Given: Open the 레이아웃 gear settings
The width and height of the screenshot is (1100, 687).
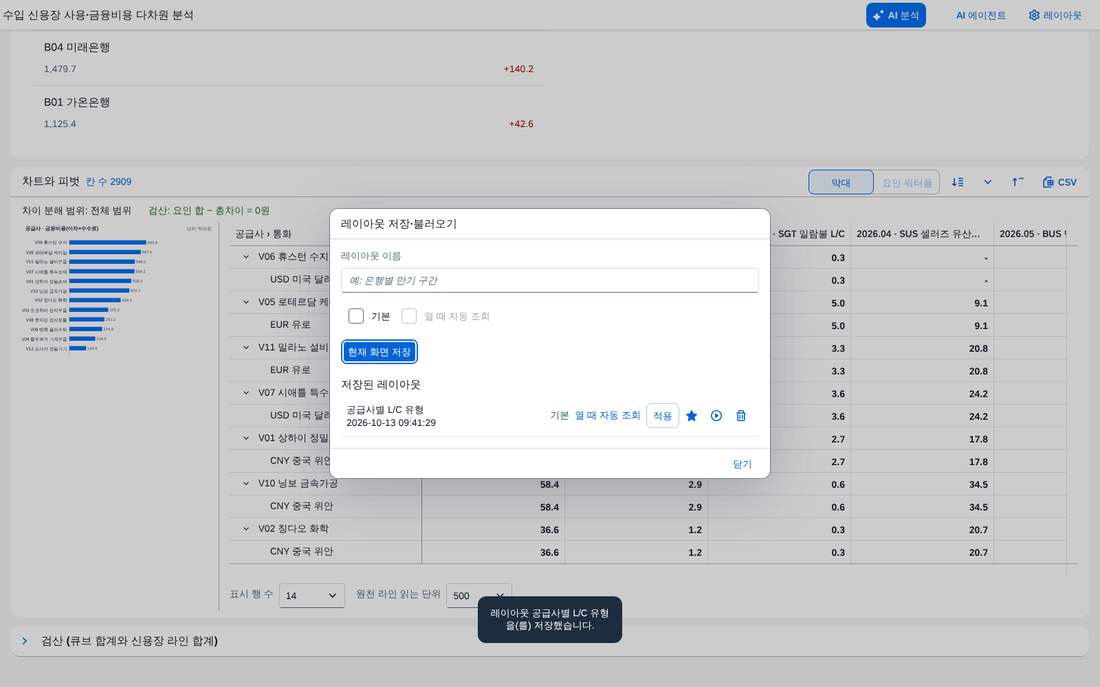Looking at the screenshot, I should click(x=1055, y=15).
